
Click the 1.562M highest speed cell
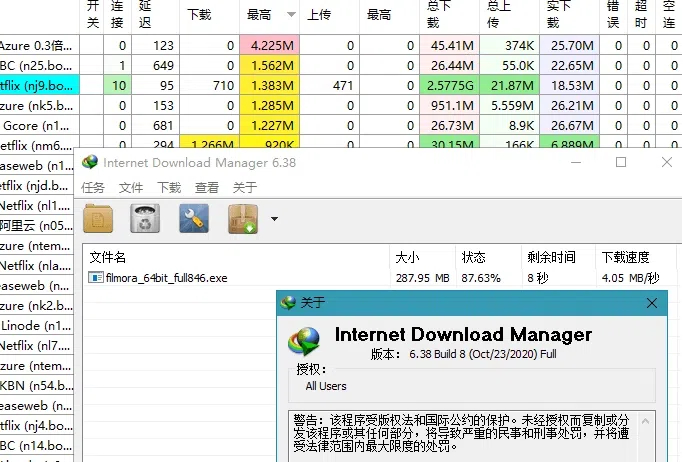269,65
